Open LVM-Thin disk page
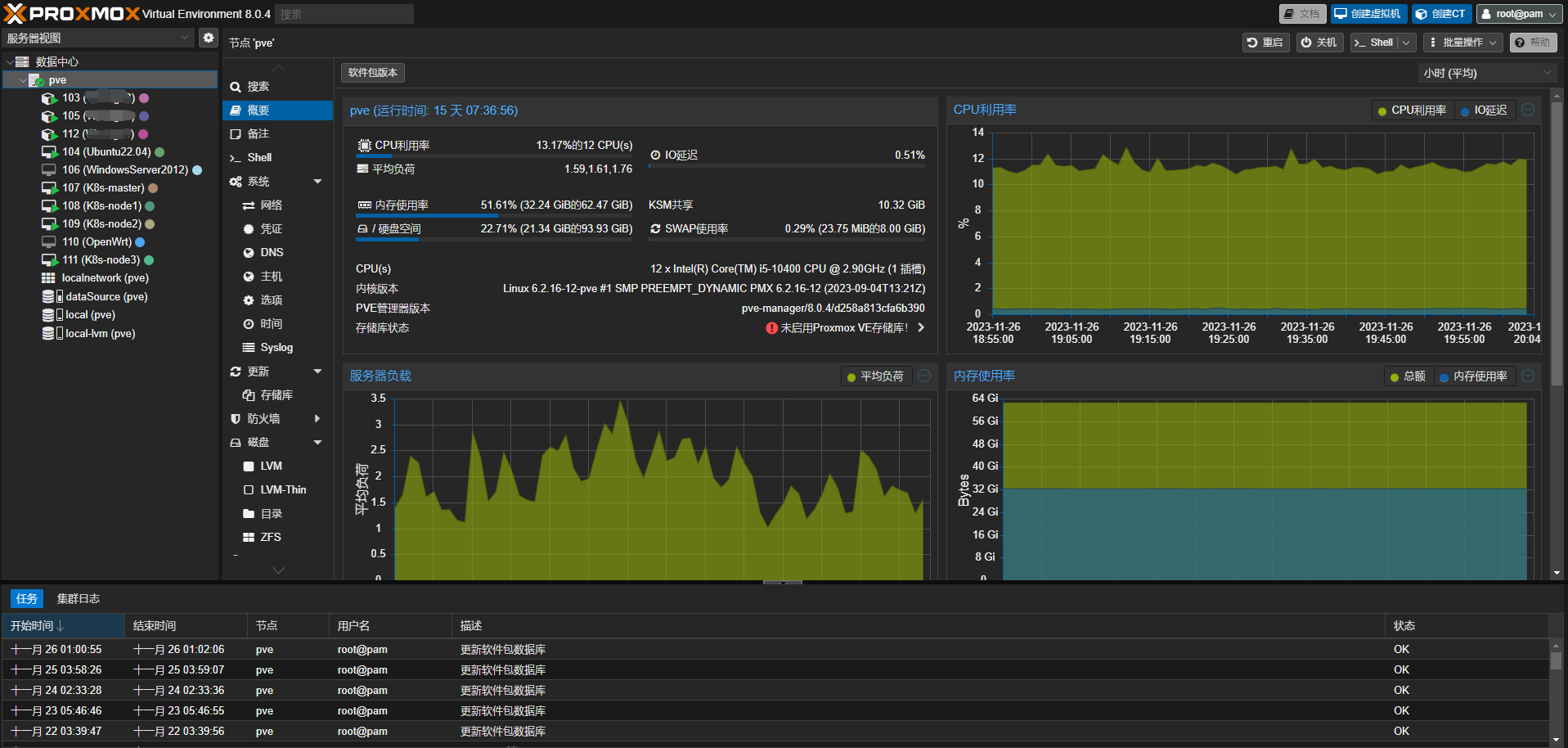The image size is (1568, 748). click(277, 490)
